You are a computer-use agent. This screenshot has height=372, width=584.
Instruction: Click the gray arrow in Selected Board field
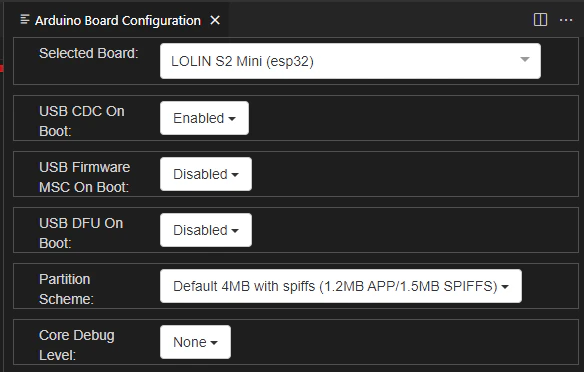[524, 60]
